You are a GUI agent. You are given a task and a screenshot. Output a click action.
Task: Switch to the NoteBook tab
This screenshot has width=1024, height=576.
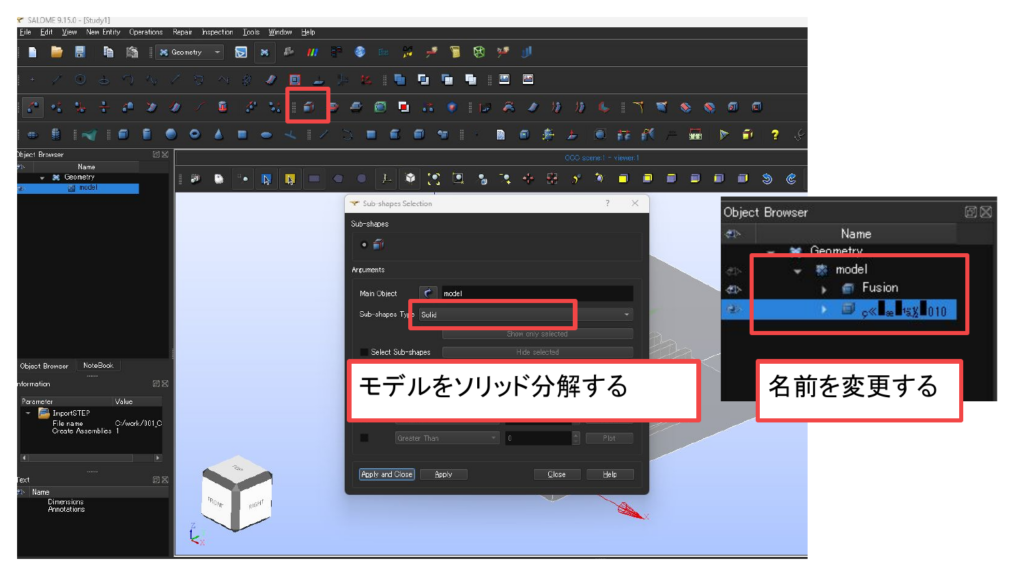click(98, 366)
